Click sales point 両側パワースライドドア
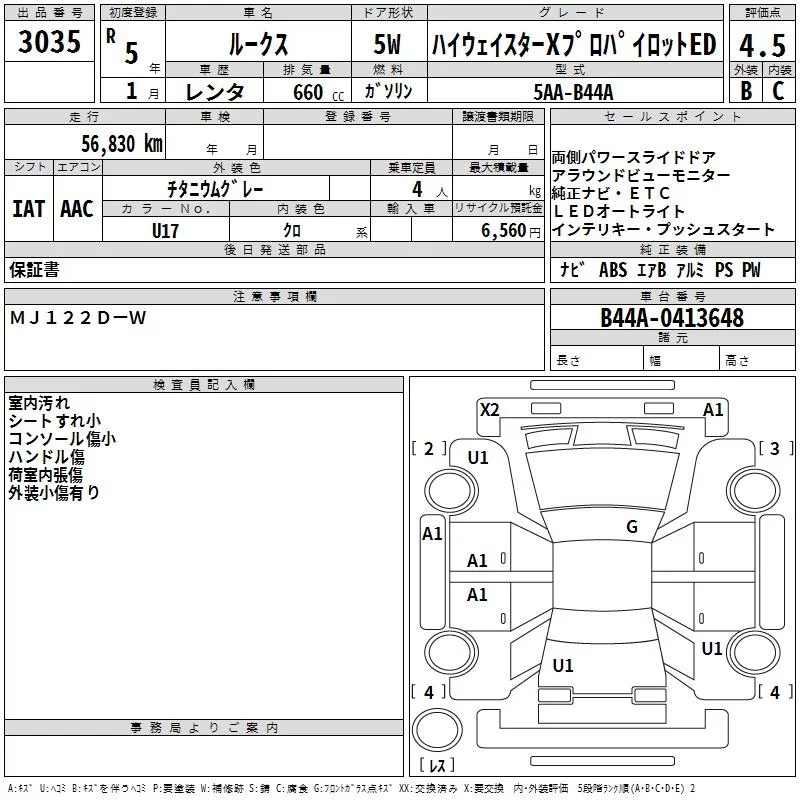The height and width of the screenshot is (800, 800). pyautogui.click(x=634, y=157)
